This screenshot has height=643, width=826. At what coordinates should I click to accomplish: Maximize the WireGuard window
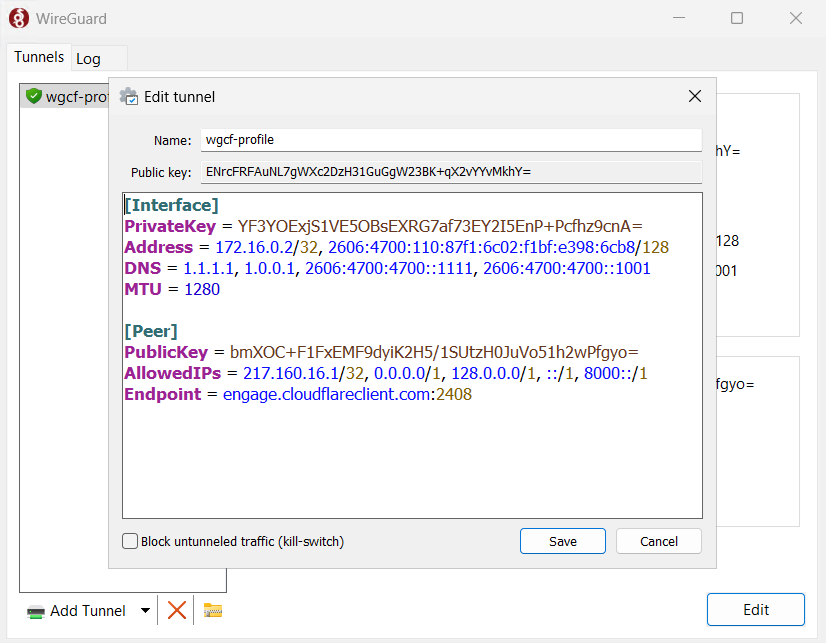(737, 18)
